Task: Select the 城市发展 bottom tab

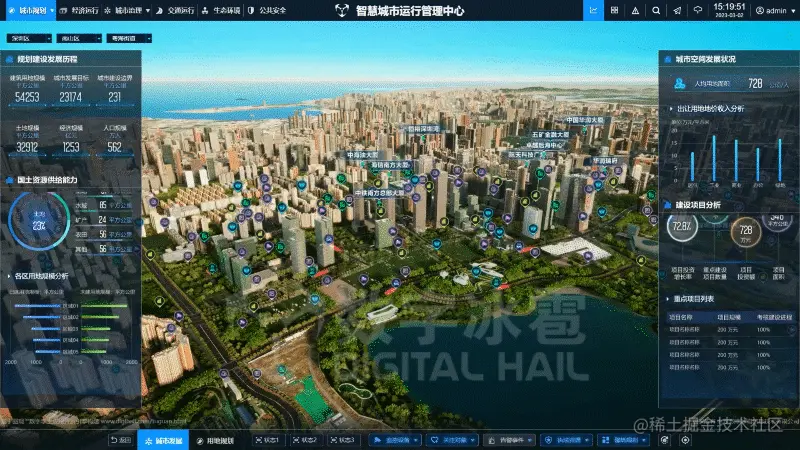Action: [163, 440]
